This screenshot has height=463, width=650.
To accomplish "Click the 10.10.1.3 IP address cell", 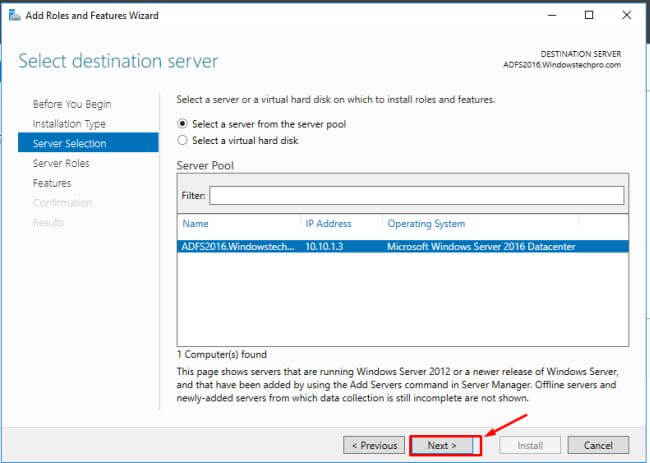I will pos(324,247).
